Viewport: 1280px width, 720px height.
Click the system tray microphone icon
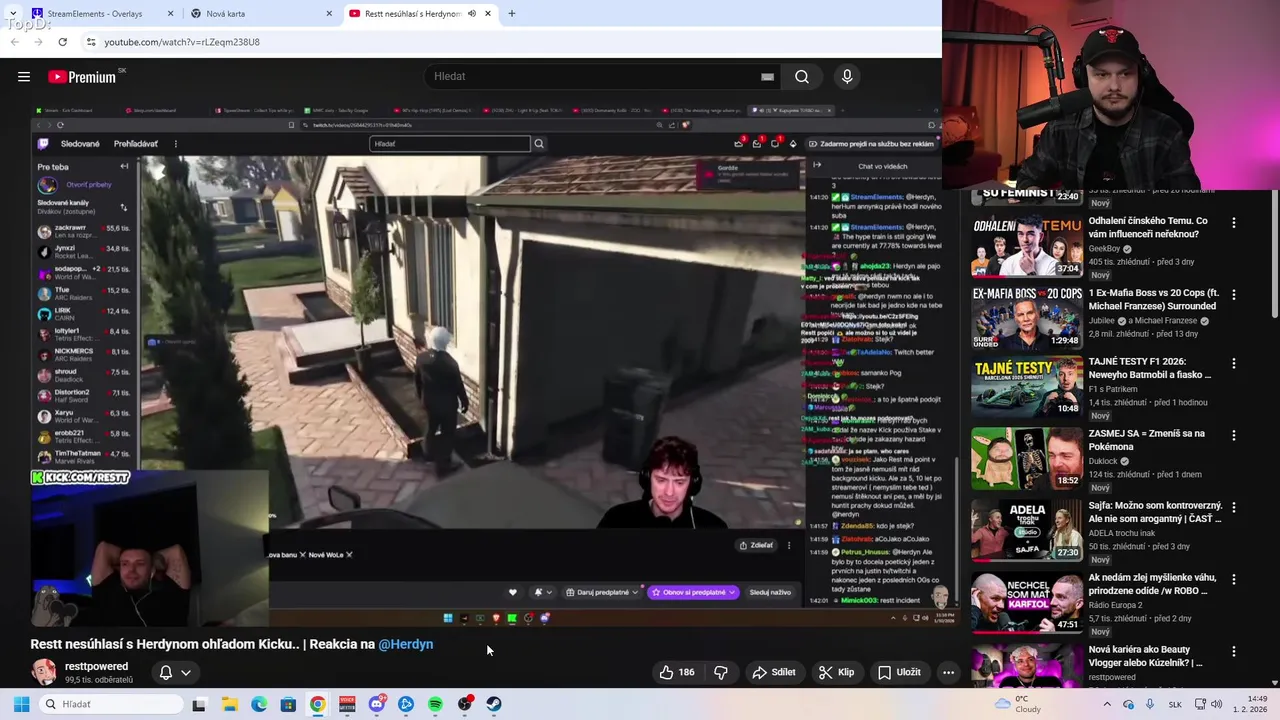1150,704
